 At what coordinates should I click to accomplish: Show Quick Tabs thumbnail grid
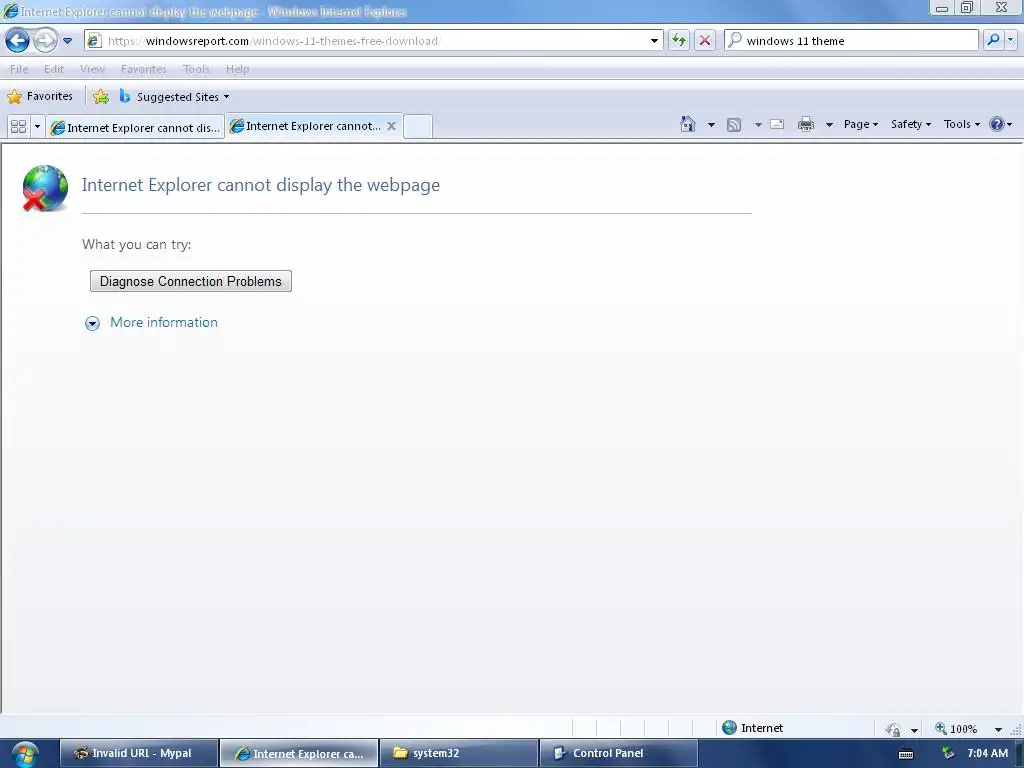click(x=18, y=126)
